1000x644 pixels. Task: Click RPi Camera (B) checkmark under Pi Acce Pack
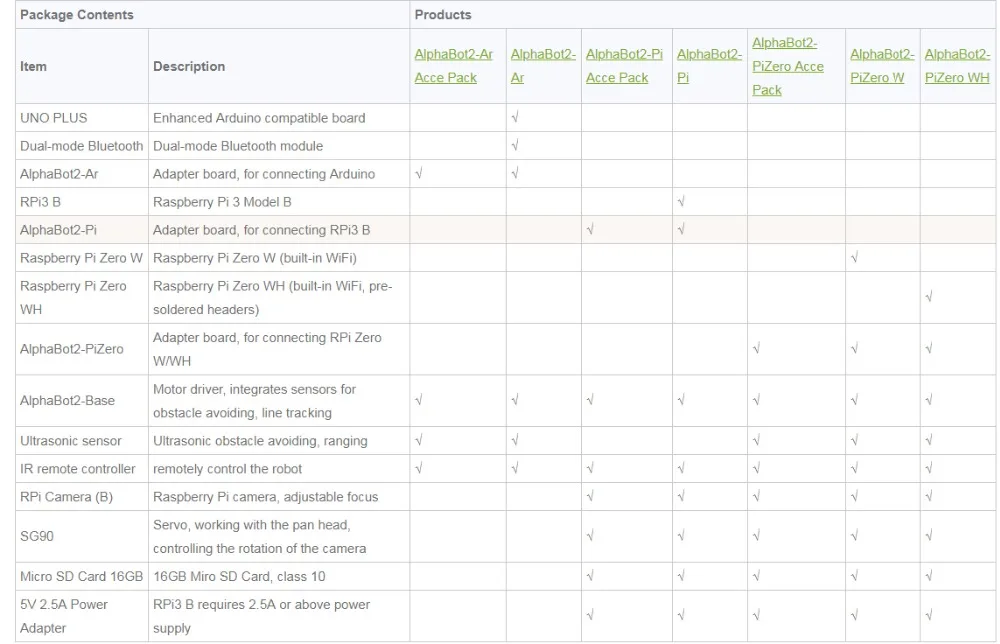tap(590, 497)
